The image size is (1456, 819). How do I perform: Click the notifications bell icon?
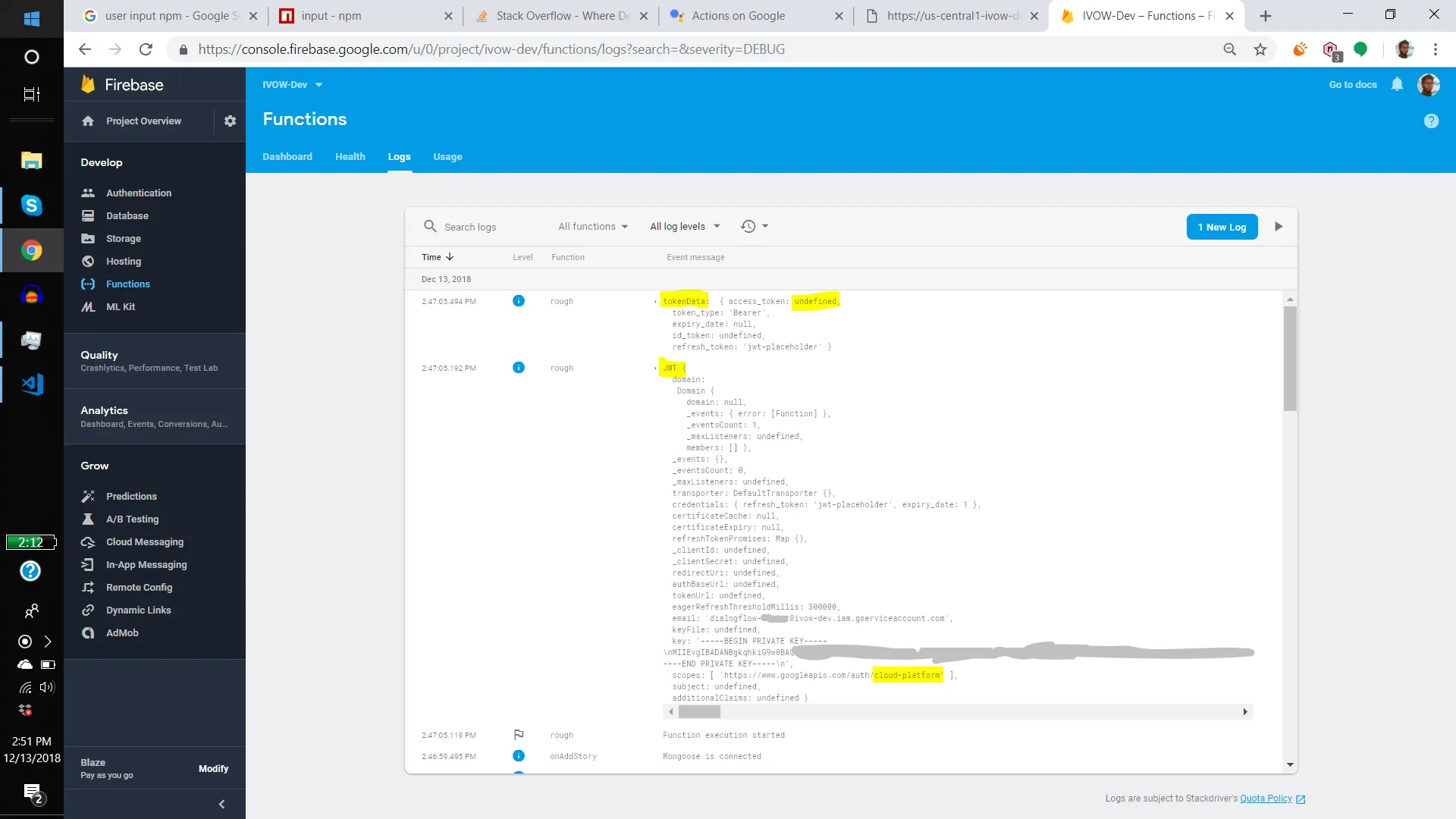point(1397,84)
